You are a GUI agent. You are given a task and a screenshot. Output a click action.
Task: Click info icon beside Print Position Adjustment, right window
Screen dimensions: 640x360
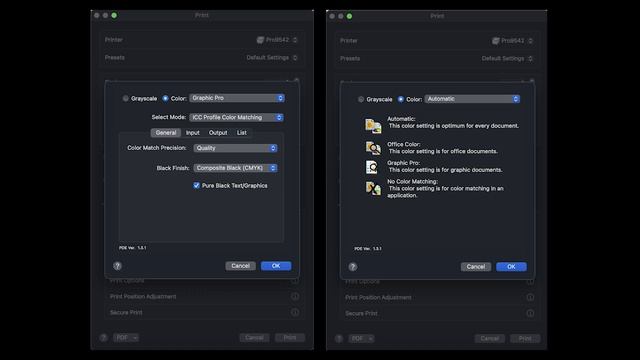tap(530, 297)
